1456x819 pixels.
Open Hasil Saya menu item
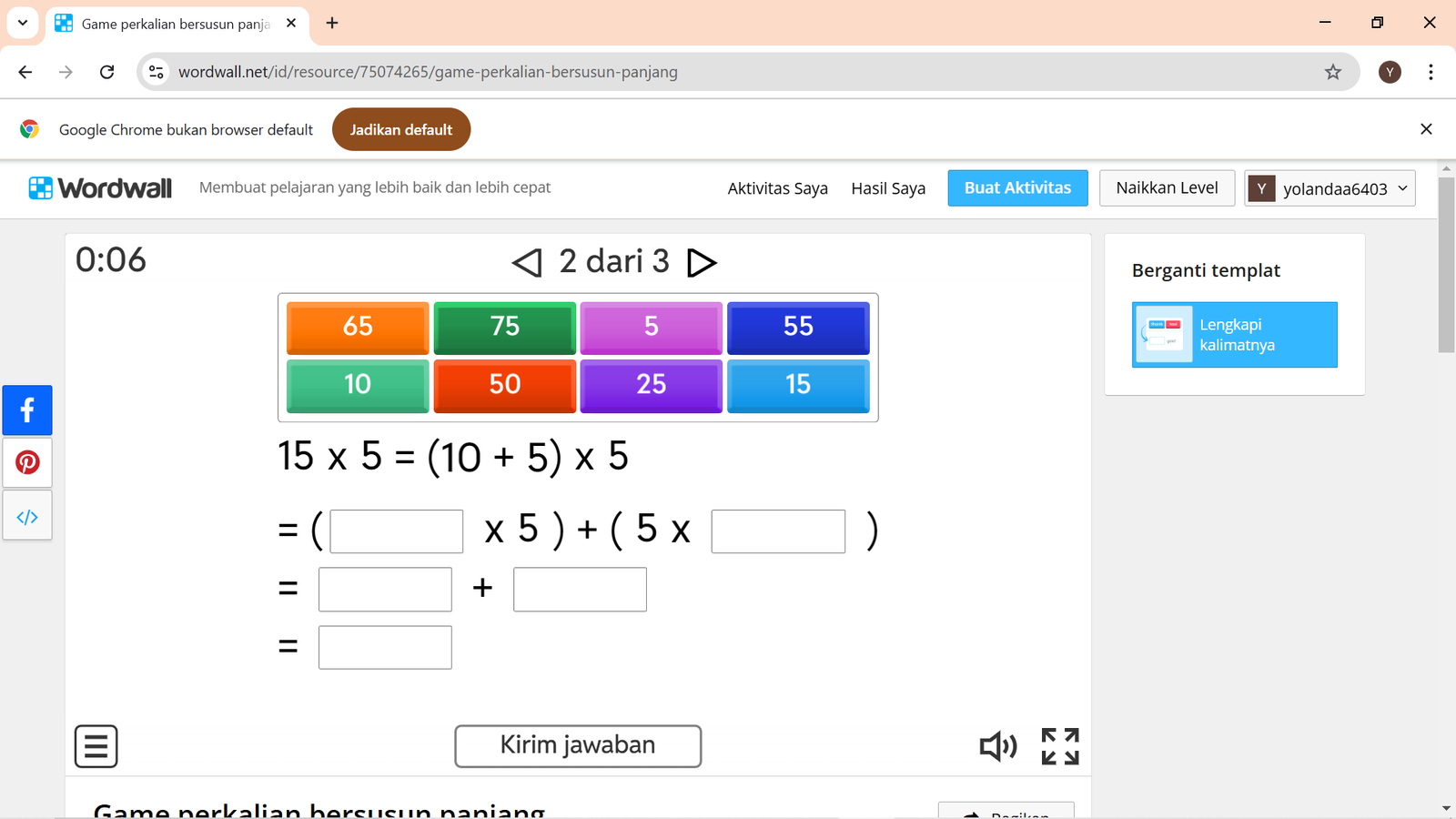(x=888, y=188)
